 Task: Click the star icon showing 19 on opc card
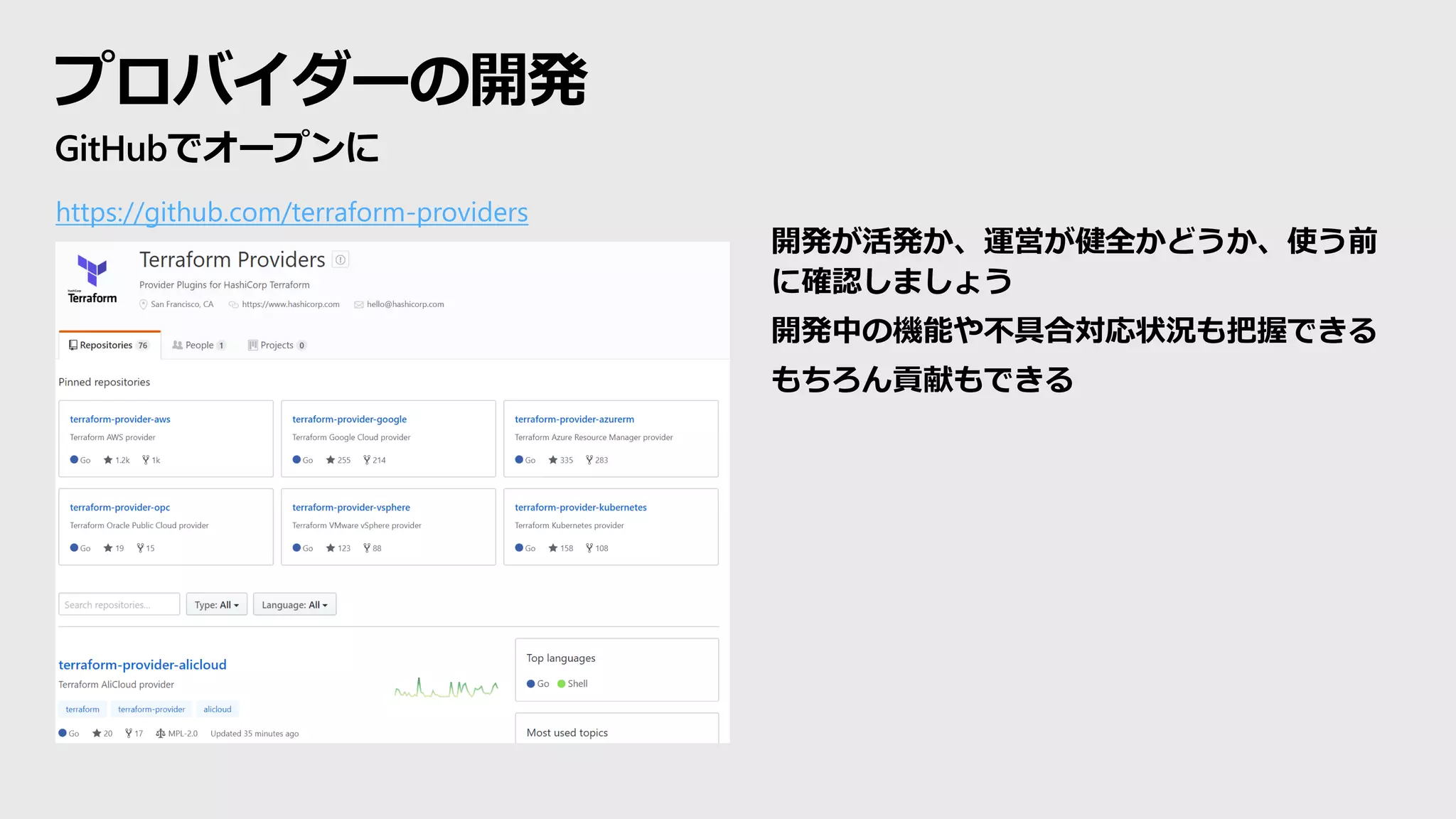click(108, 548)
